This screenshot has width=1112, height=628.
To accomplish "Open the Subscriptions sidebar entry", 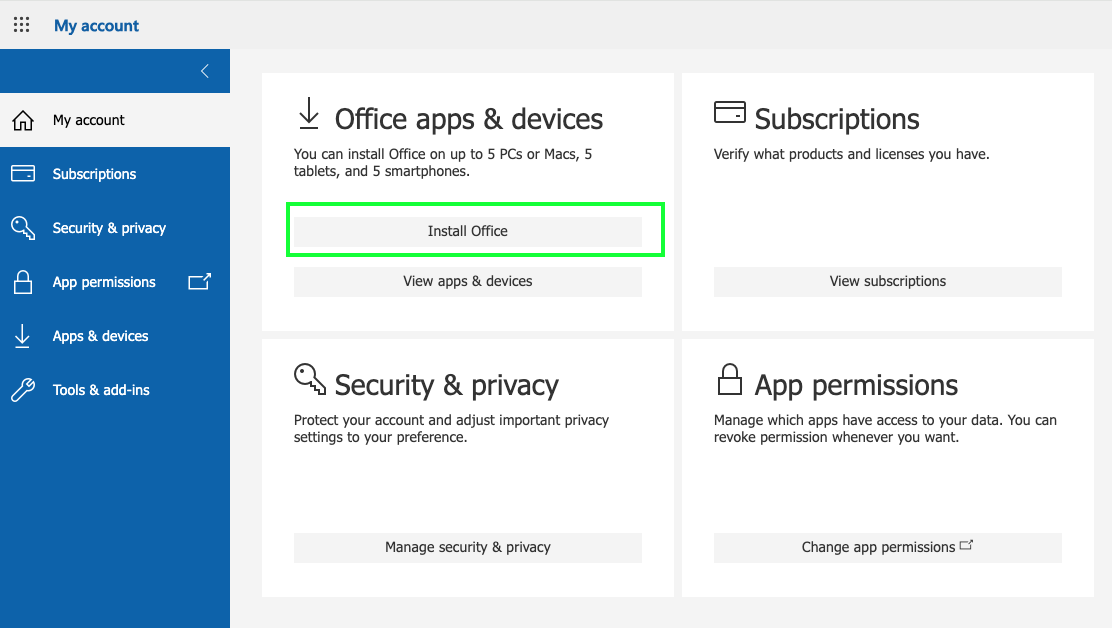I will (x=92, y=173).
